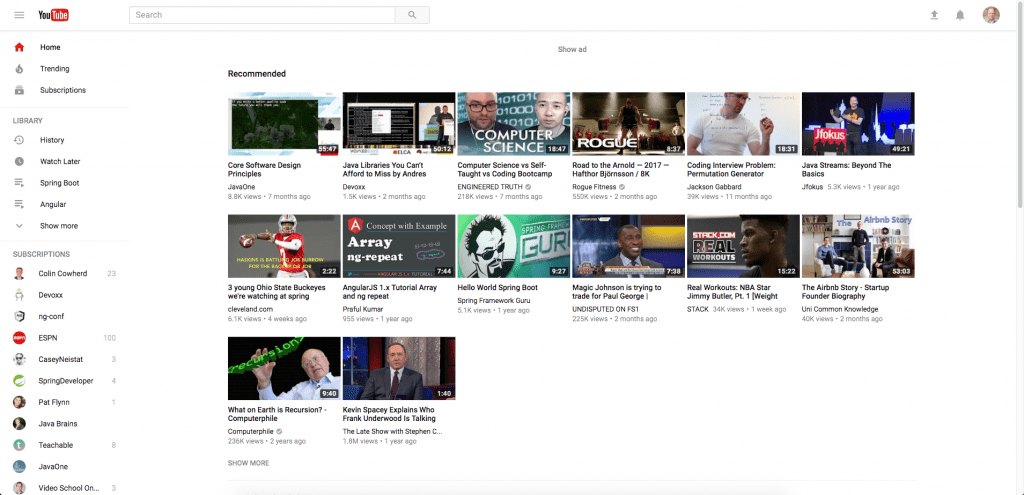Click the upload video icon
The height and width of the screenshot is (495, 1024).
point(935,15)
